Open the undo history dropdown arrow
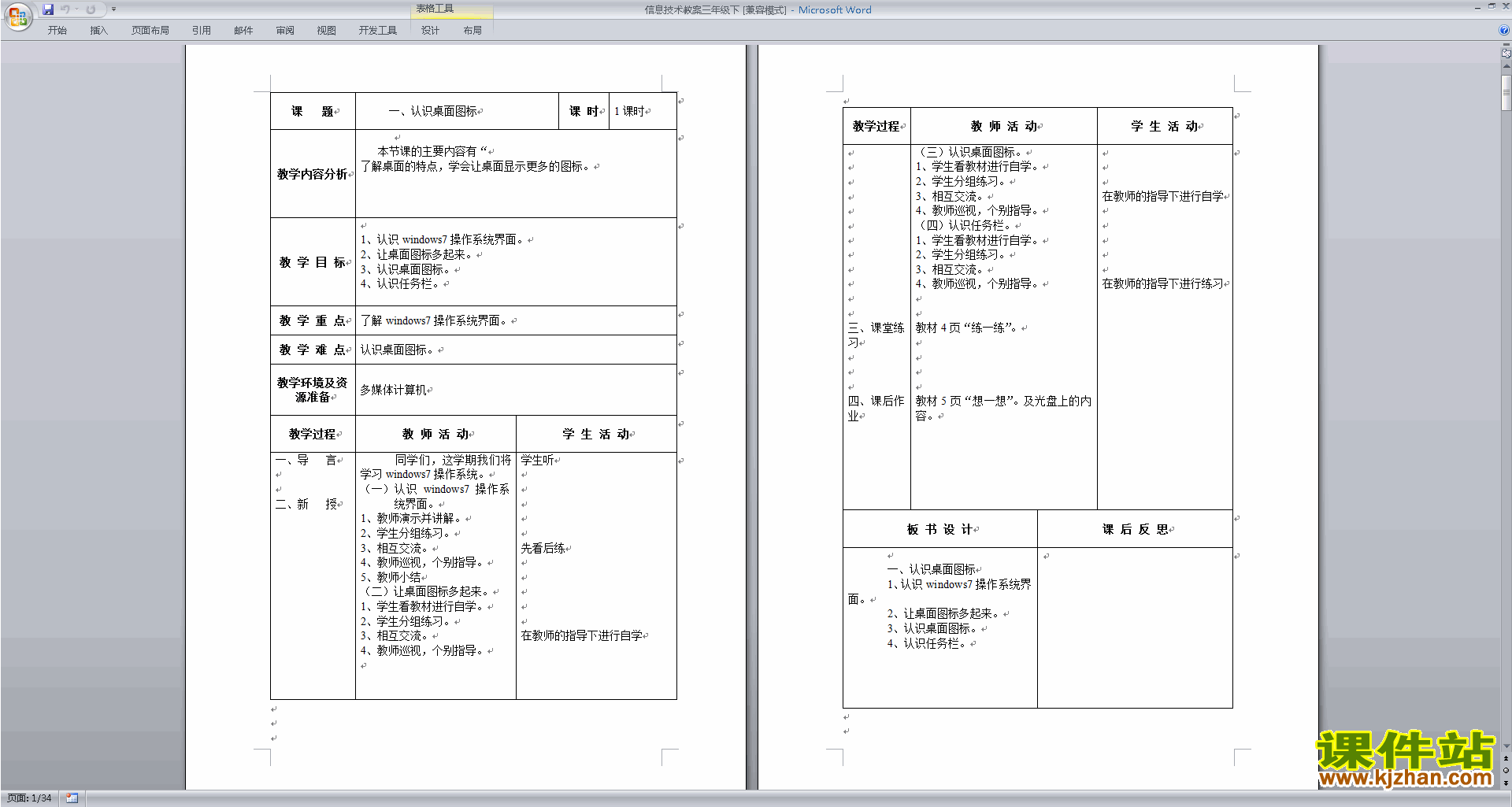 click(77, 9)
